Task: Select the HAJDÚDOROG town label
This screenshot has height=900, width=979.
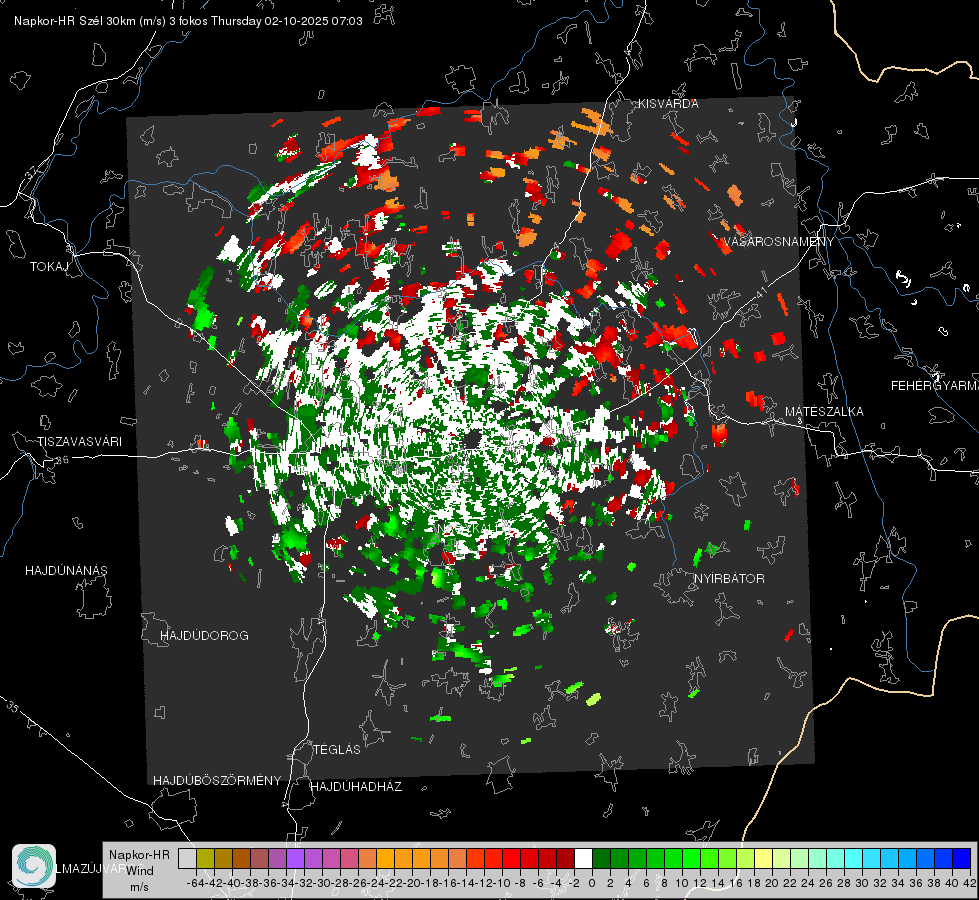Action: click(x=204, y=636)
